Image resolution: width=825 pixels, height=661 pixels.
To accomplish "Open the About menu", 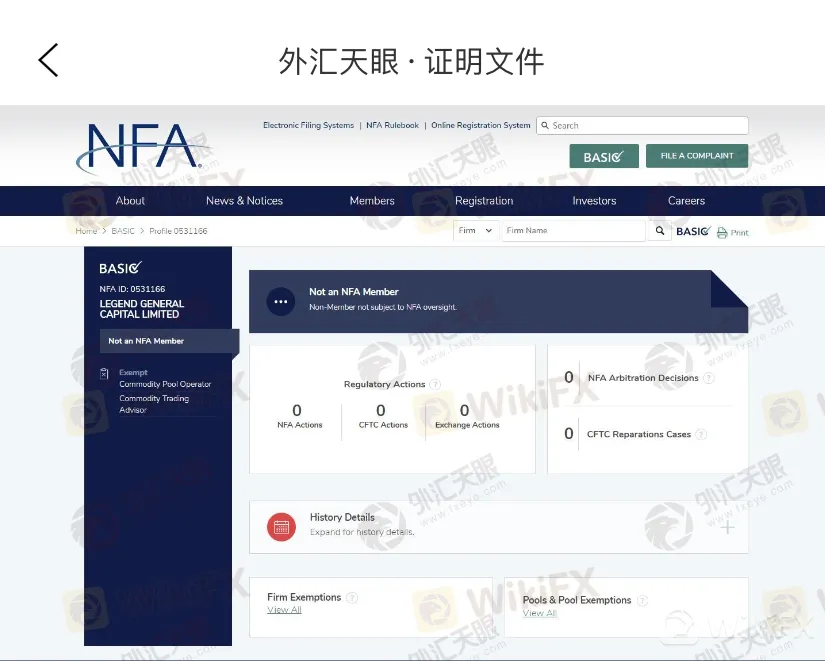I will 130,201.
